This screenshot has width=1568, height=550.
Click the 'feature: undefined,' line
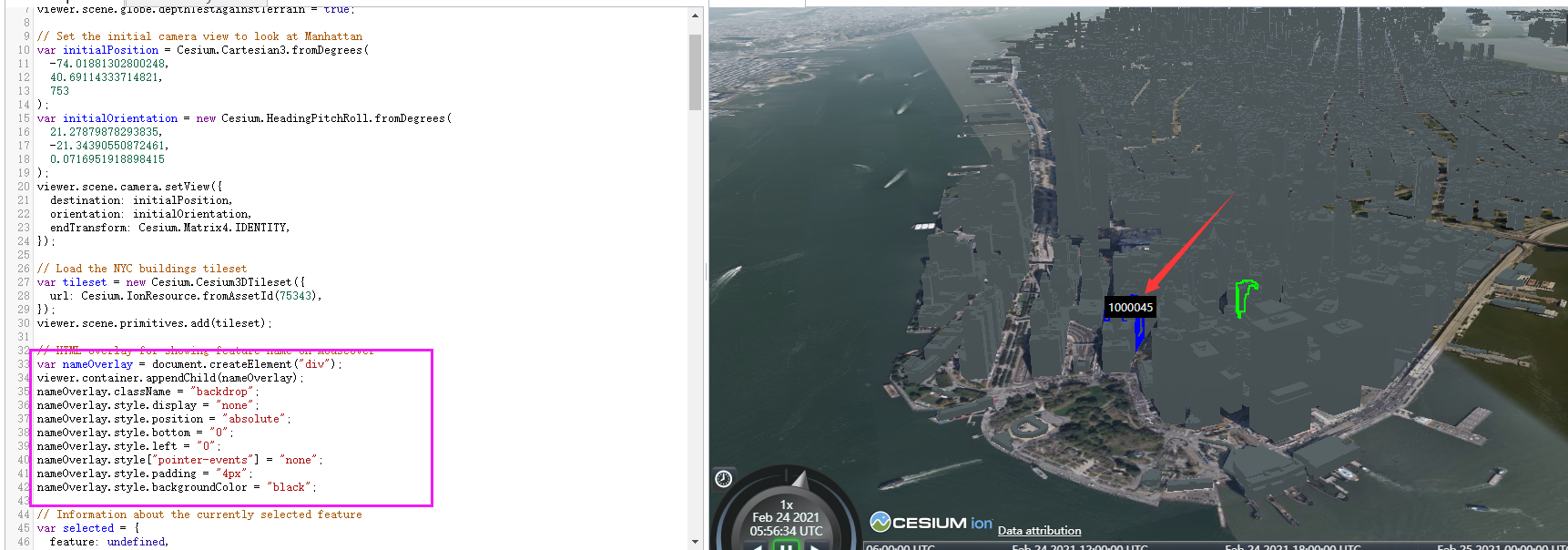click(109, 542)
